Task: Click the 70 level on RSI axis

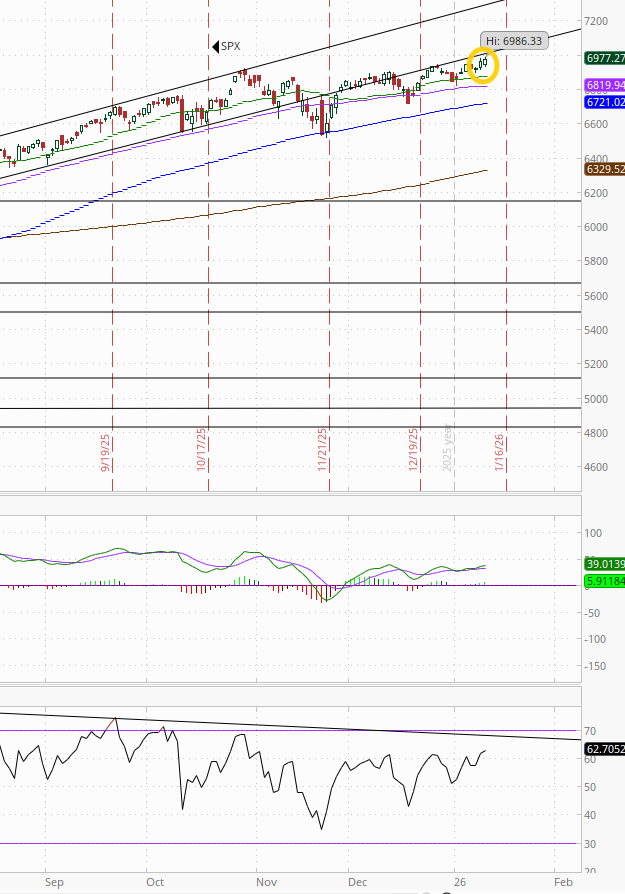Action: [x=590, y=732]
